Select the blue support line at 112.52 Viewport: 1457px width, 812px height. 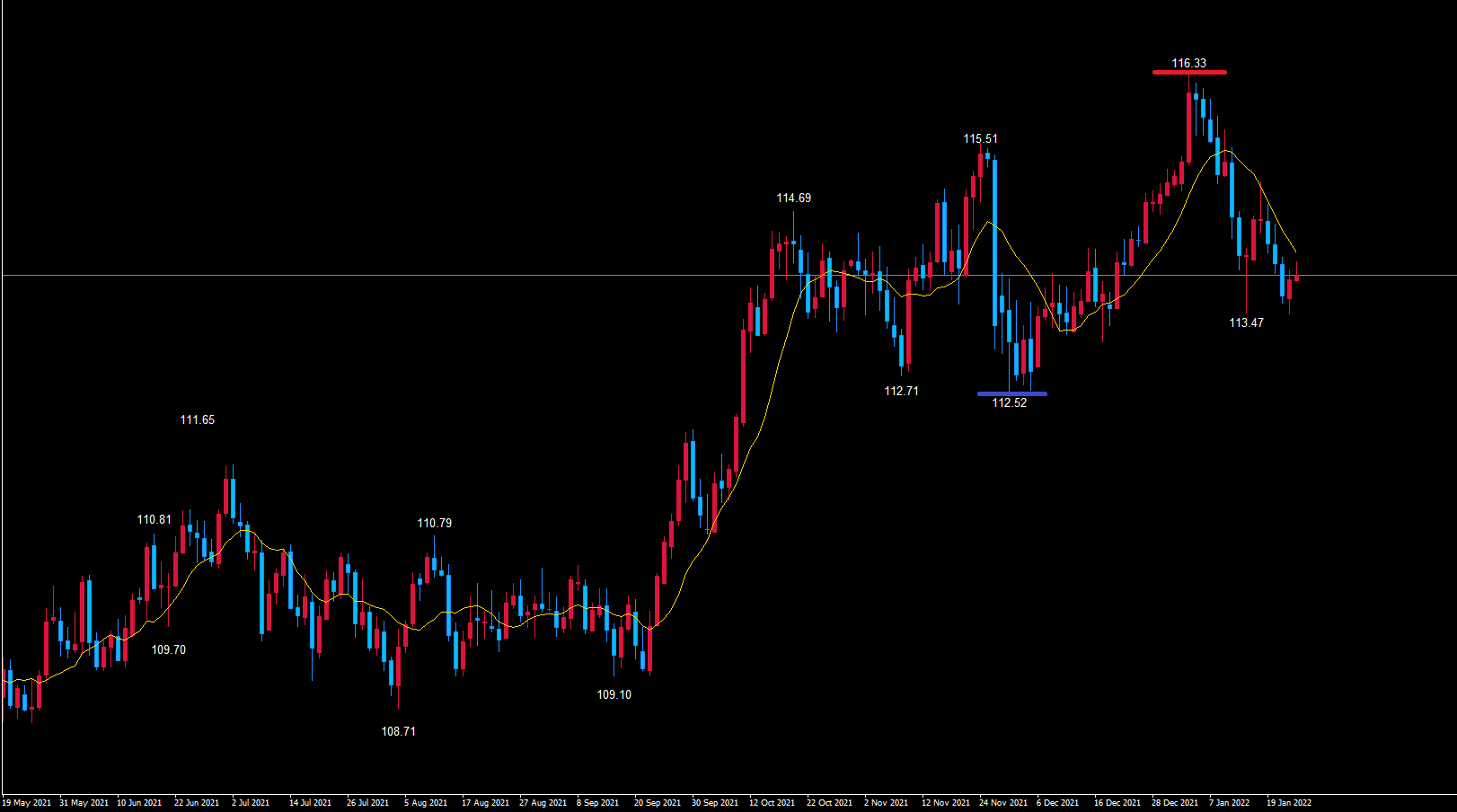tap(1011, 393)
